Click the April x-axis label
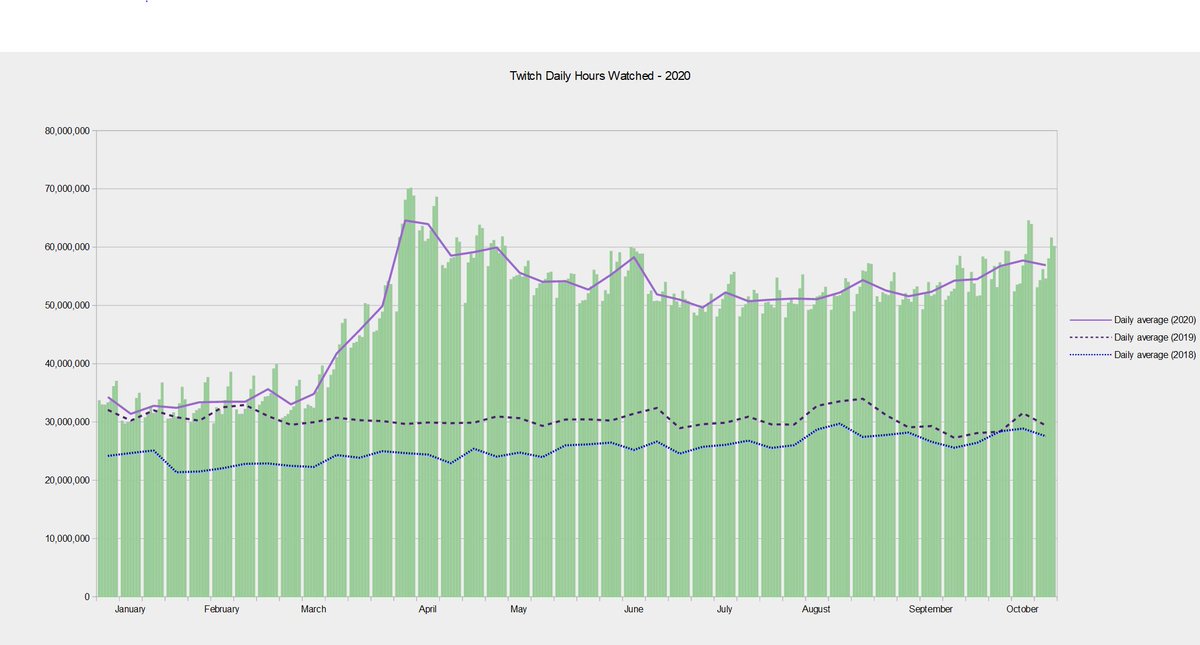 (x=428, y=609)
